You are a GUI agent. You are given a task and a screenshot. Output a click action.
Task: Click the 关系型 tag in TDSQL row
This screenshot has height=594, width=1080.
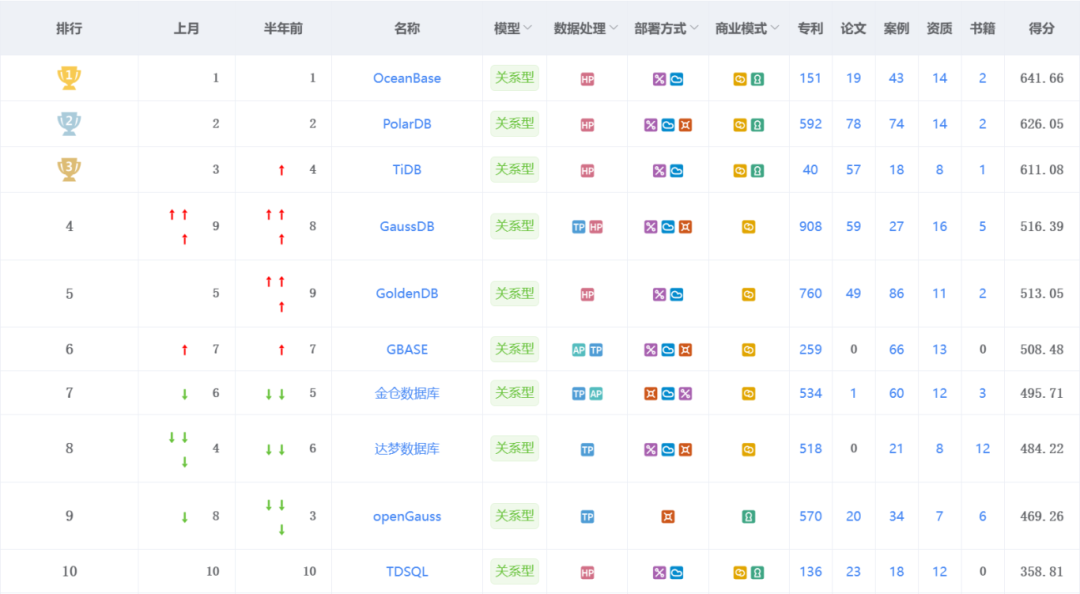point(515,571)
